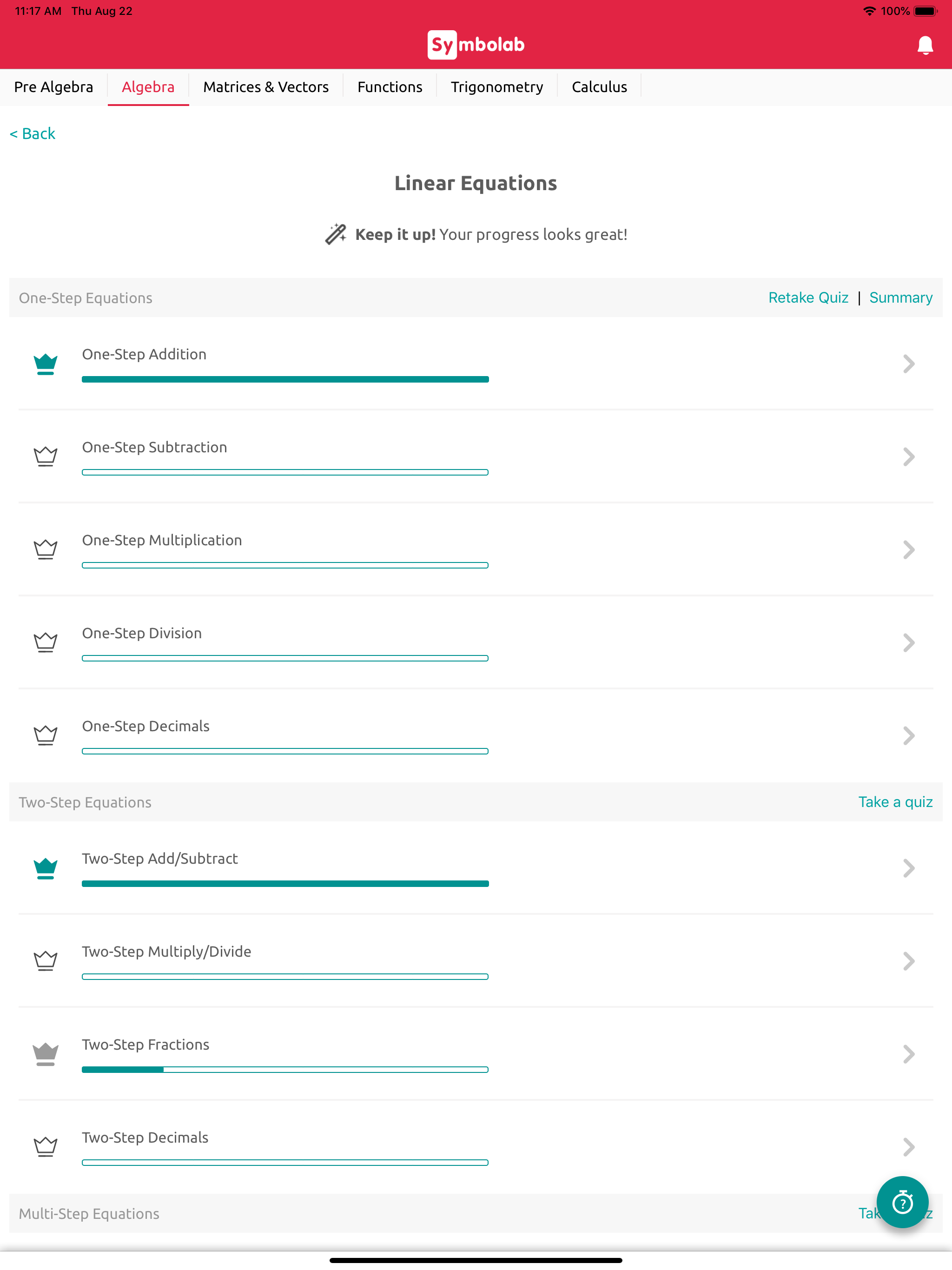The width and height of the screenshot is (952, 1270).
Task: Expand One-Step Multiplication with its chevron
Action: (x=908, y=549)
